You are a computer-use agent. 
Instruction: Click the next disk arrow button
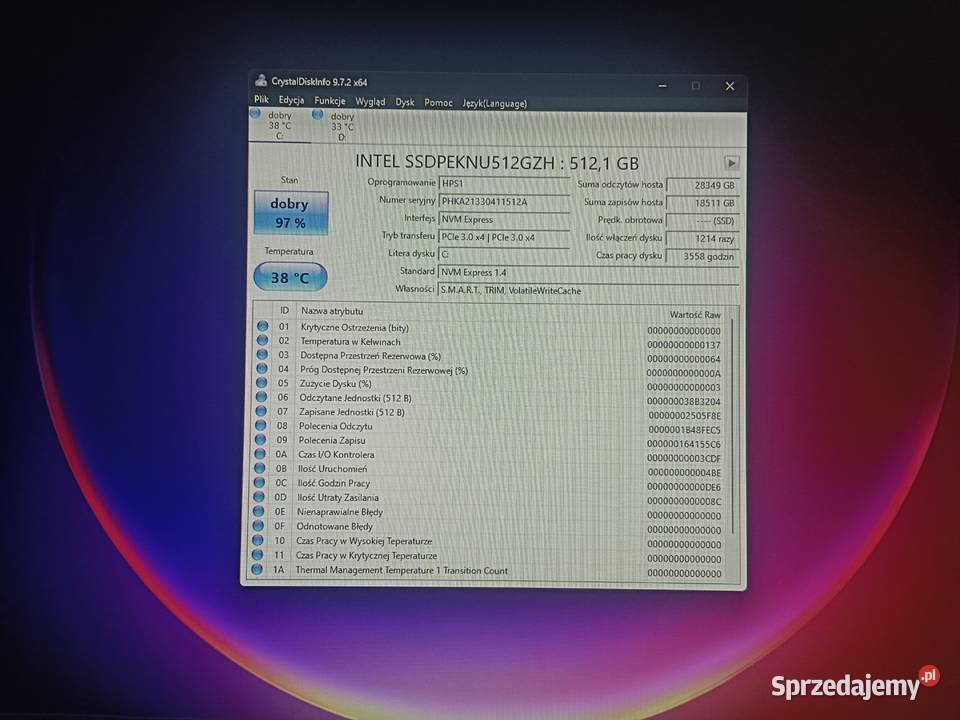point(731,163)
